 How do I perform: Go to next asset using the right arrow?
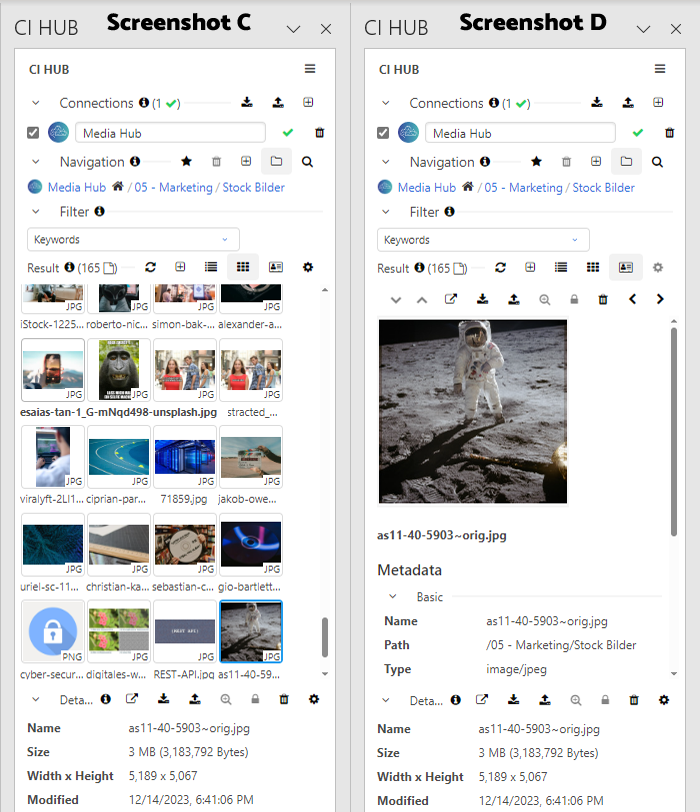660,299
